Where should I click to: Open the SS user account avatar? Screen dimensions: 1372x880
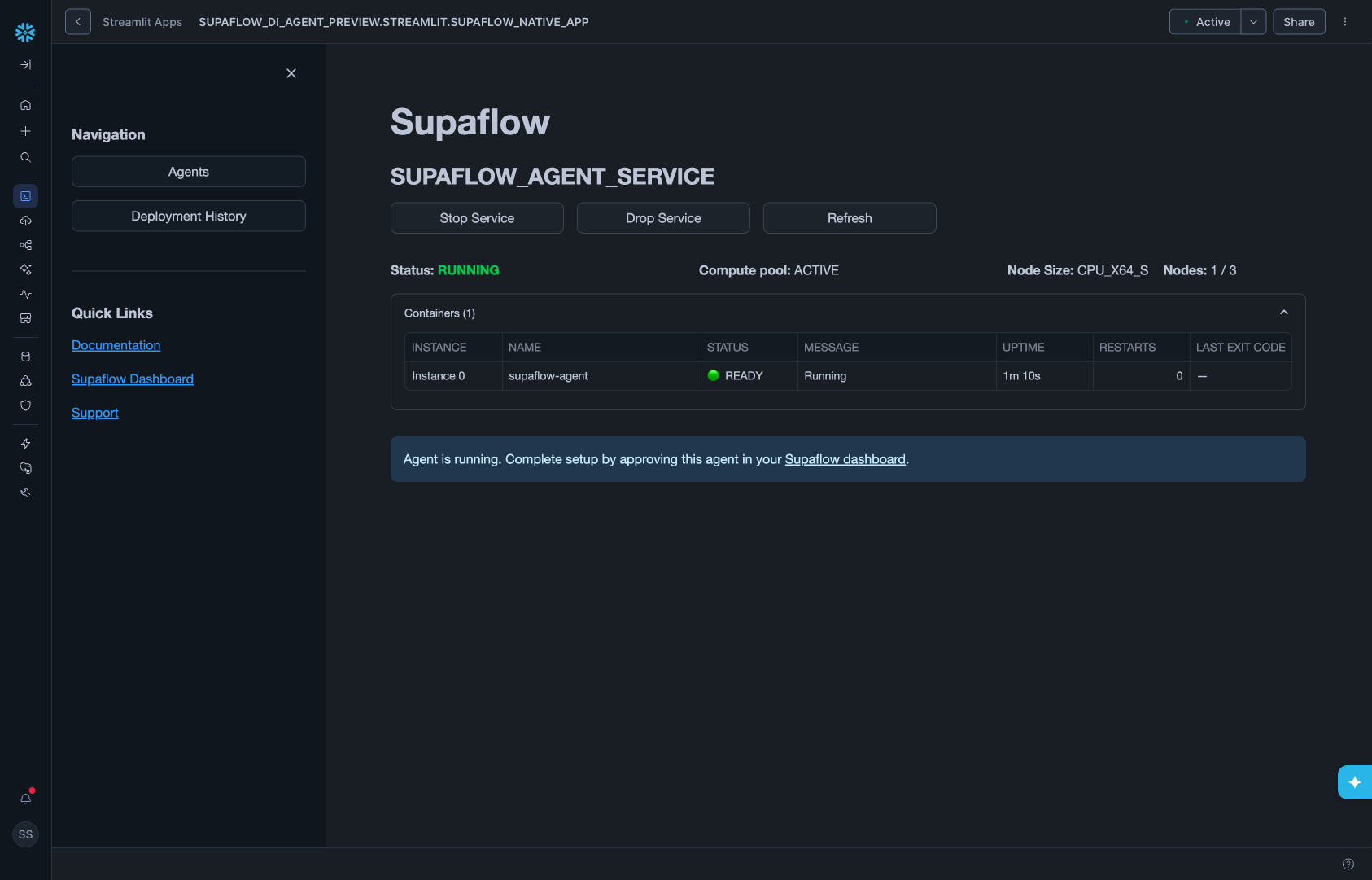point(25,834)
